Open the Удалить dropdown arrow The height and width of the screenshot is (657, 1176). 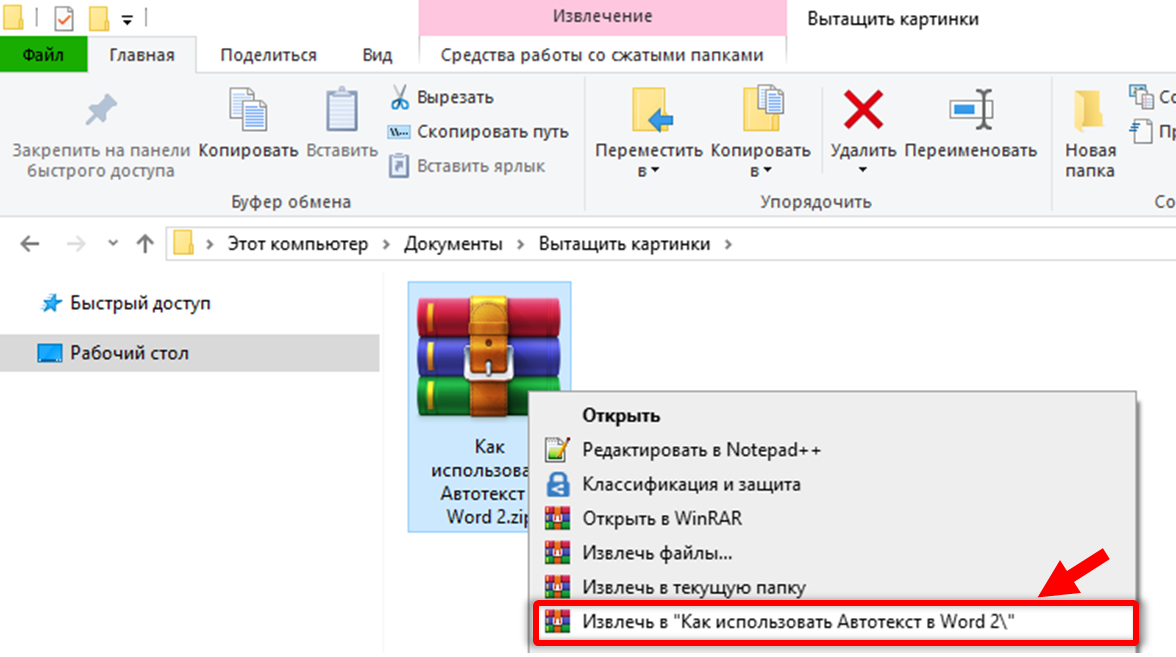862,170
